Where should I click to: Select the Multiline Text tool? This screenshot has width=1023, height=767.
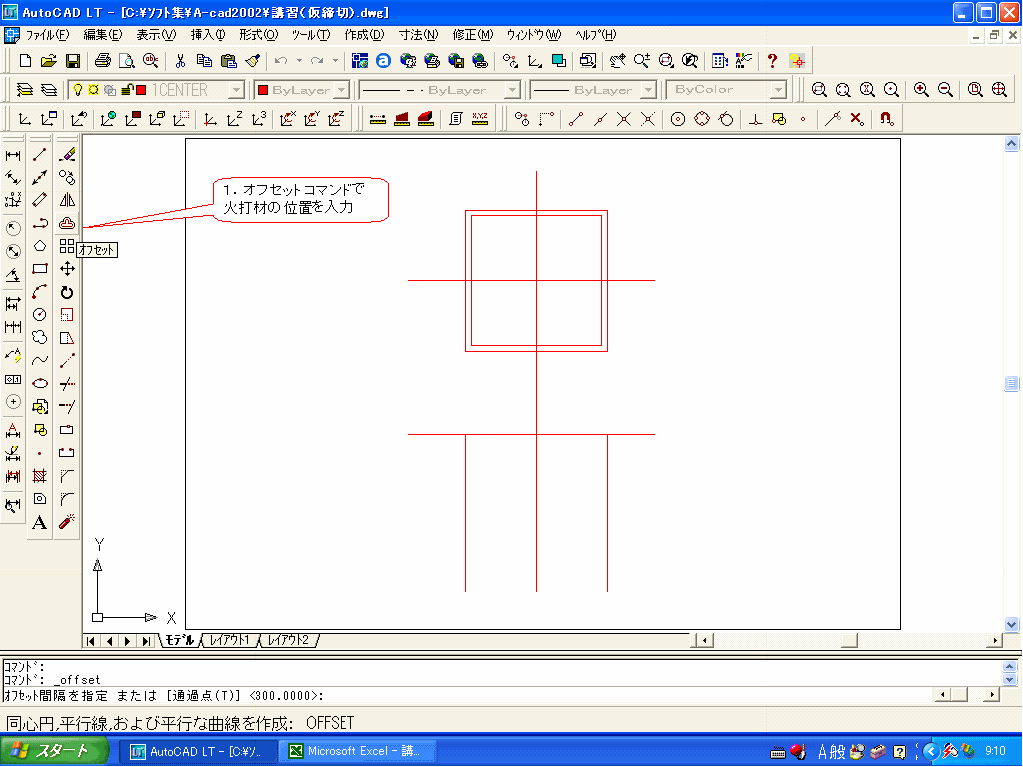[x=40, y=522]
